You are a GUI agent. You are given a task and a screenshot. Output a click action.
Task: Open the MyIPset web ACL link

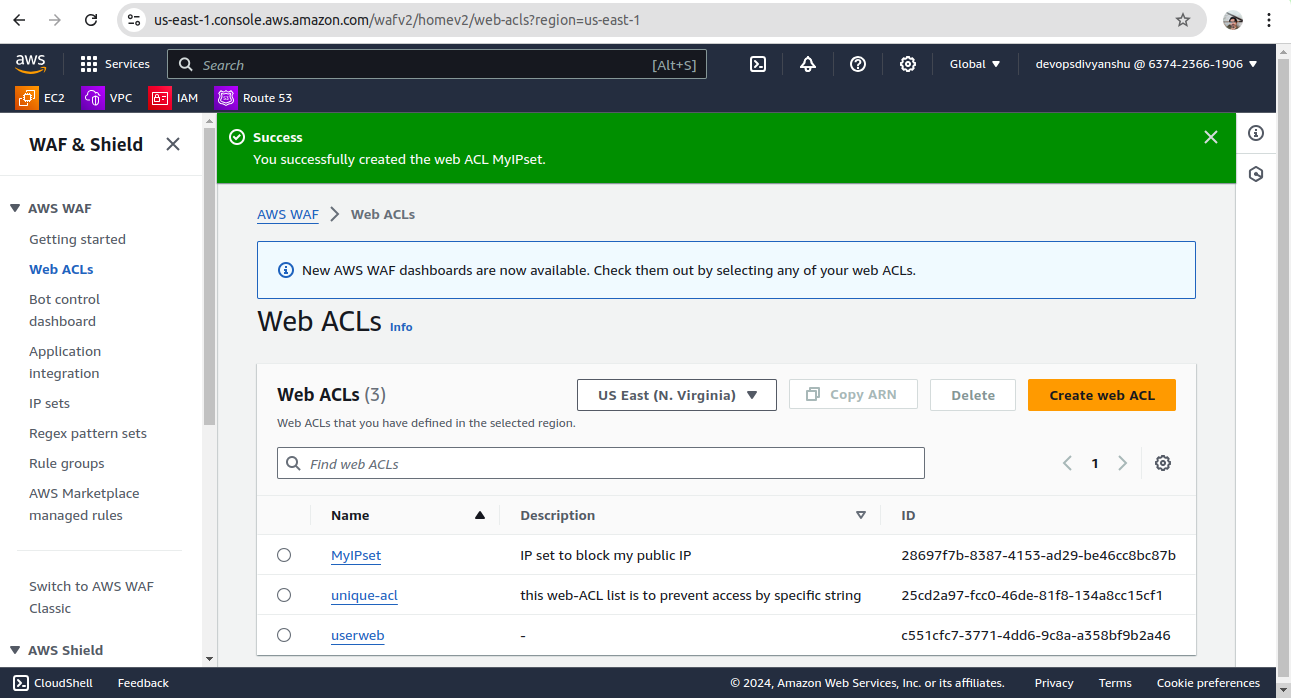[x=356, y=555]
